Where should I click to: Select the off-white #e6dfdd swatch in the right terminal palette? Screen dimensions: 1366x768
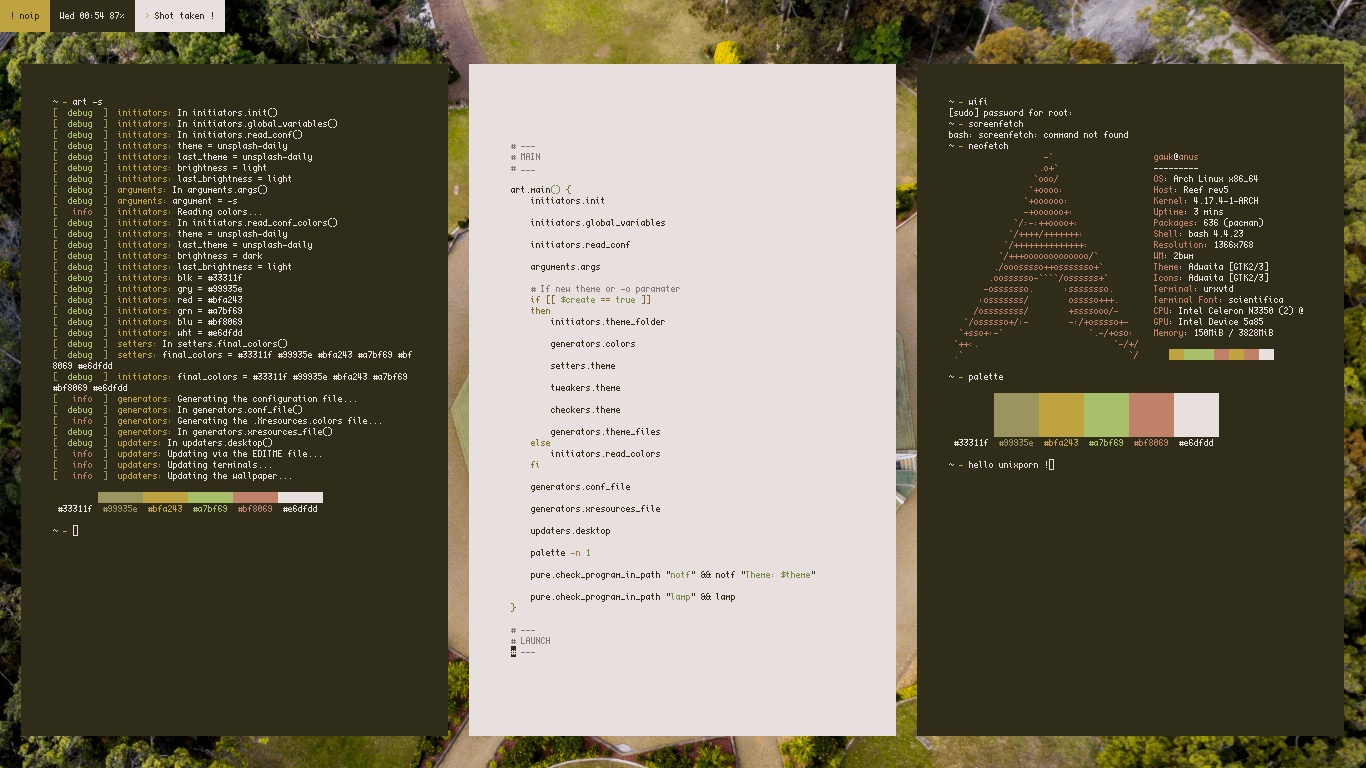pyautogui.click(x=1196, y=415)
